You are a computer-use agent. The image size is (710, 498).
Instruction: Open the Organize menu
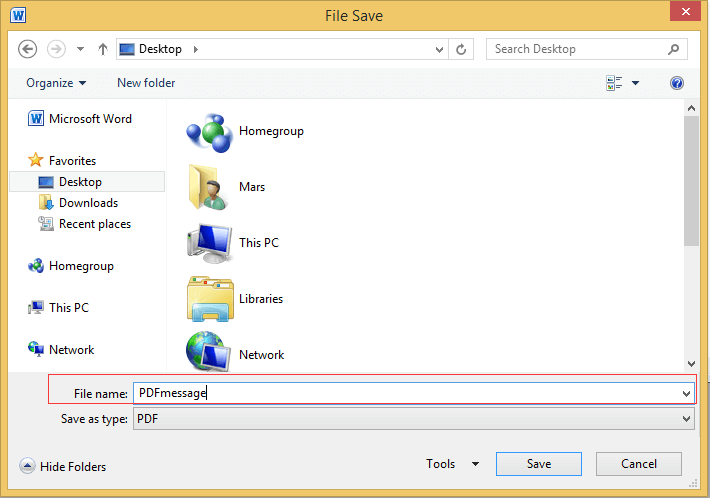(x=56, y=83)
